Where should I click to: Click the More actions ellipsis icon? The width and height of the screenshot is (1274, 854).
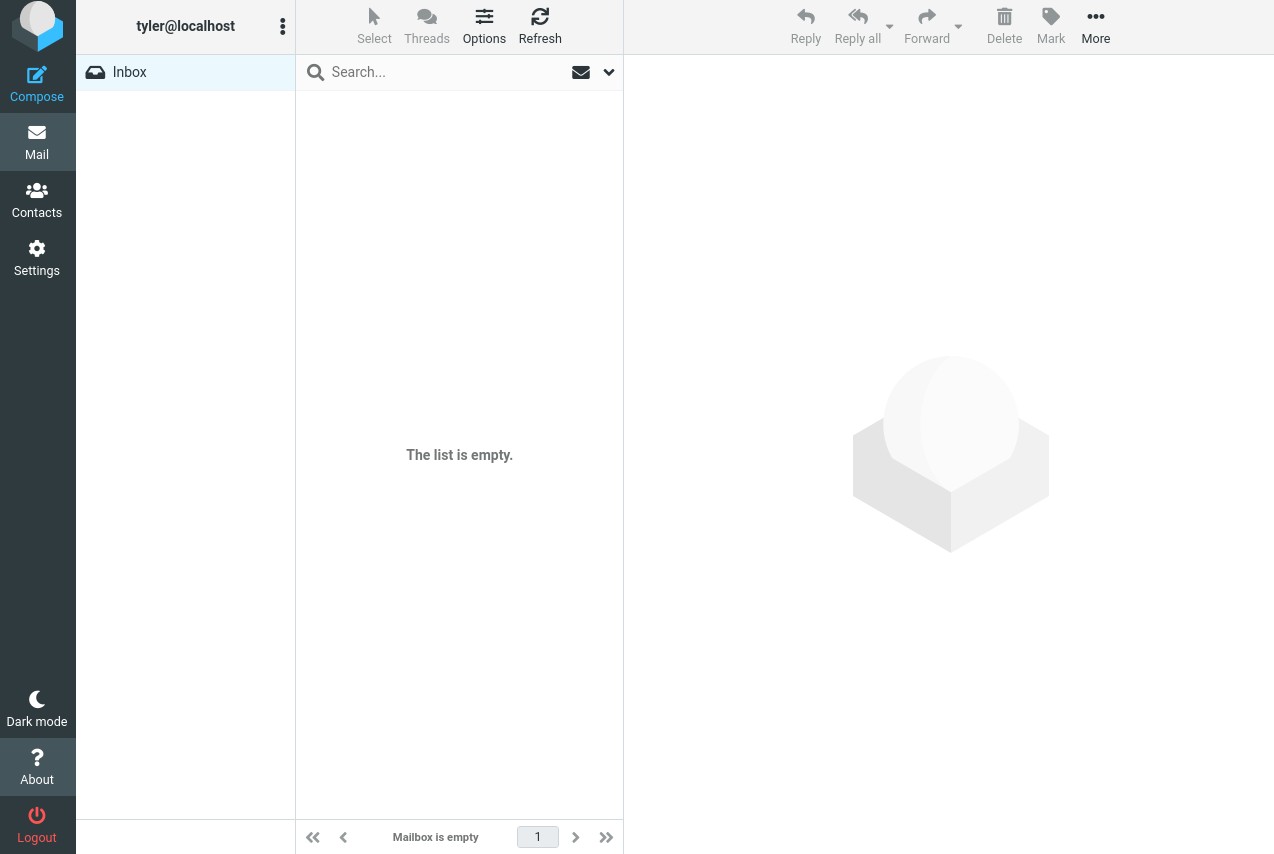tap(1095, 17)
